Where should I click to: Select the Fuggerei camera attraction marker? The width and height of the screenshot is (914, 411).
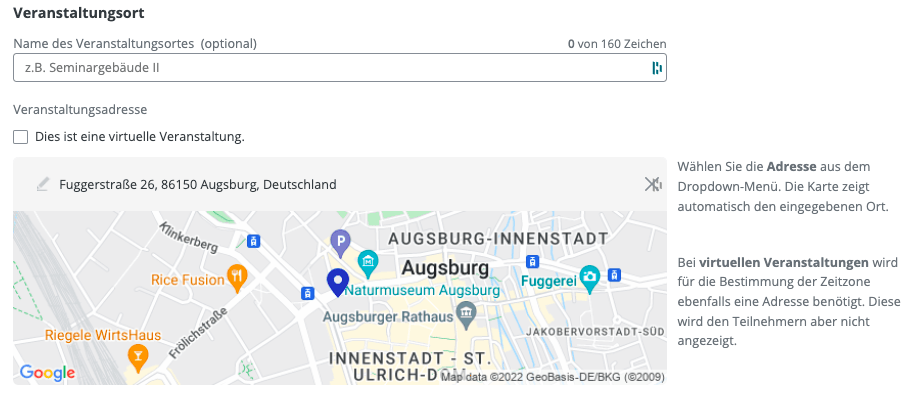pyautogui.click(x=590, y=276)
